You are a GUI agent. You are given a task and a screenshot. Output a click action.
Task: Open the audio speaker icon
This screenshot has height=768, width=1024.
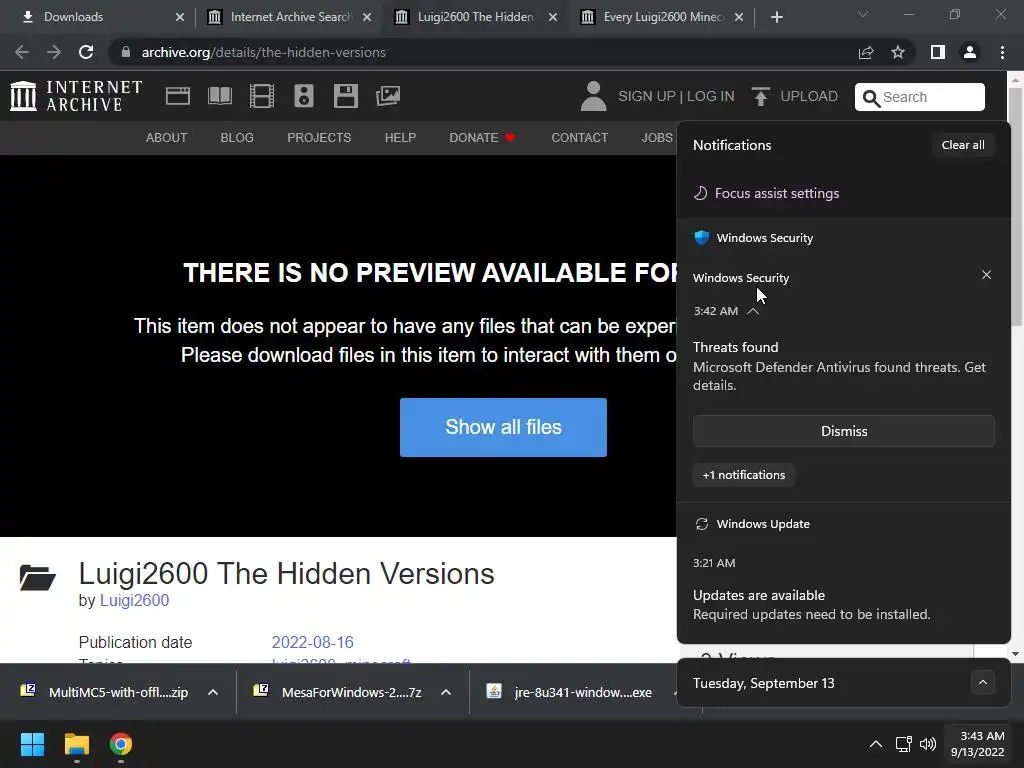304,96
